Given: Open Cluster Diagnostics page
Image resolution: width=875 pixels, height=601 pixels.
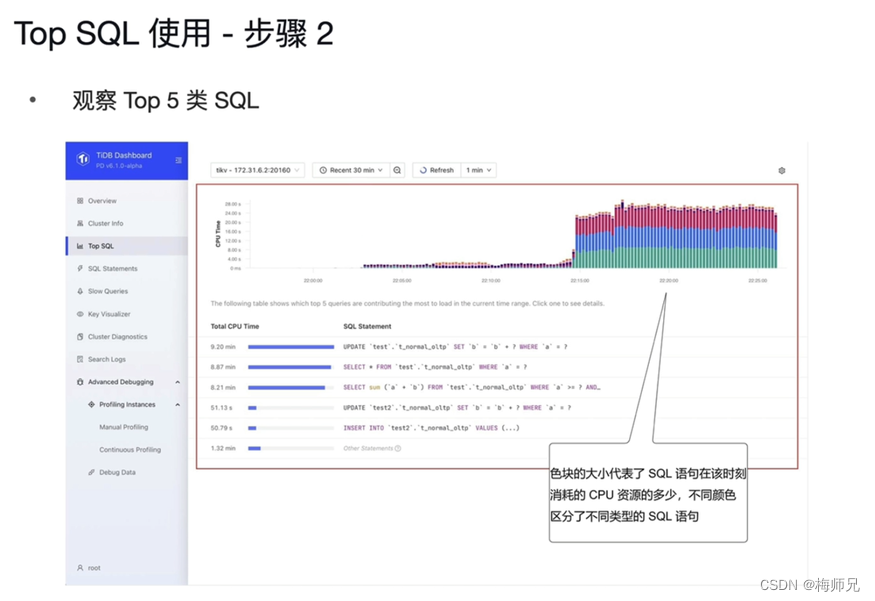Looking at the screenshot, I should coord(127,336).
